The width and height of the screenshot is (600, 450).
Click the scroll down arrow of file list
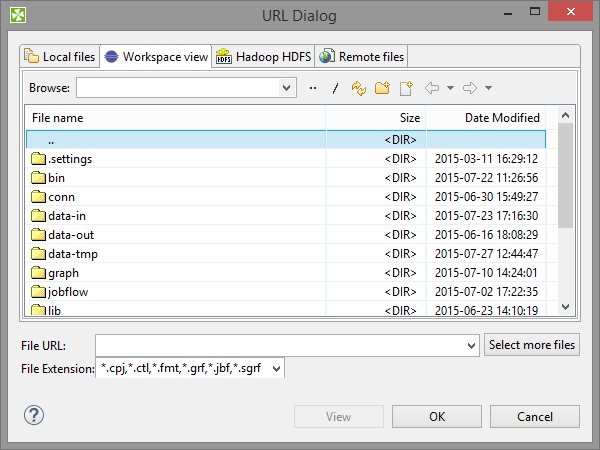pyautogui.click(x=566, y=307)
